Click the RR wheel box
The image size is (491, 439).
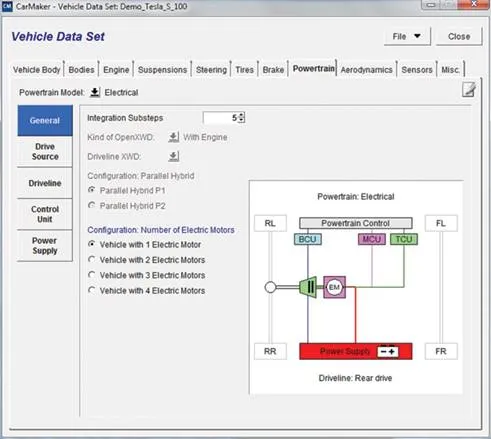[270, 351]
